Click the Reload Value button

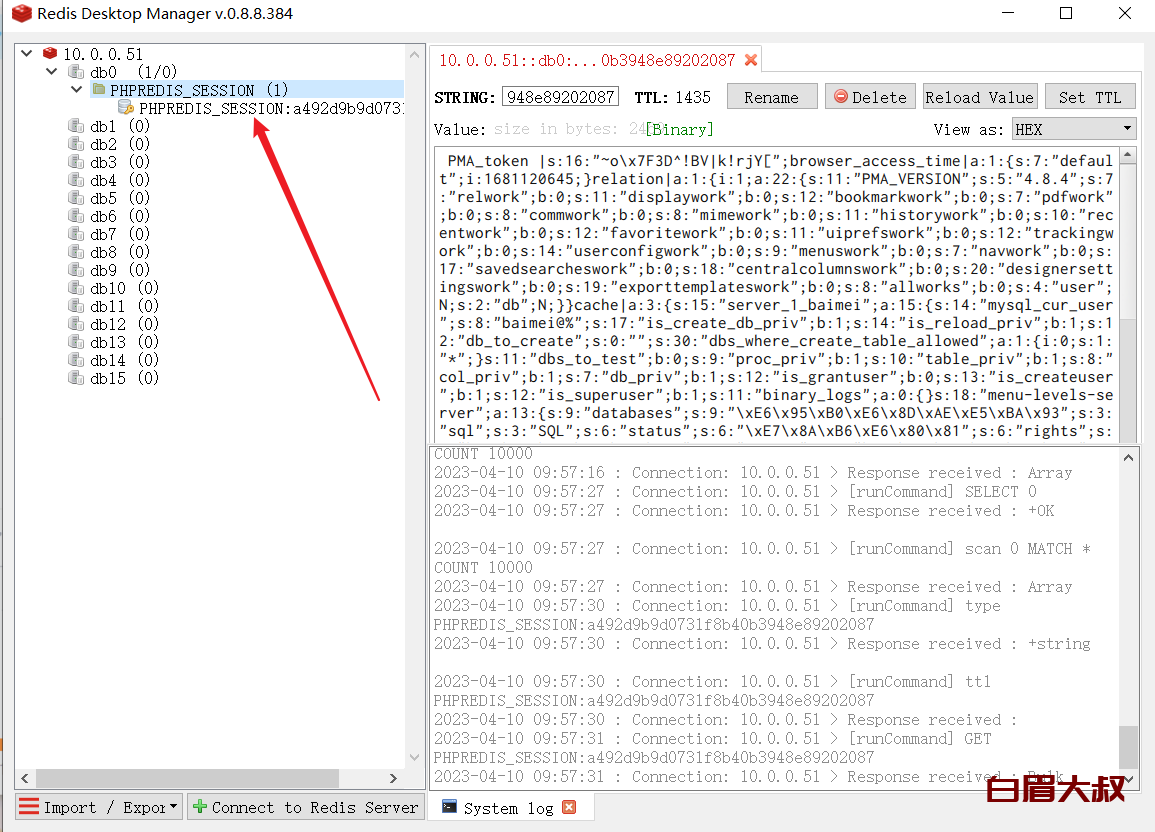pyautogui.click(x=980, y=97)
